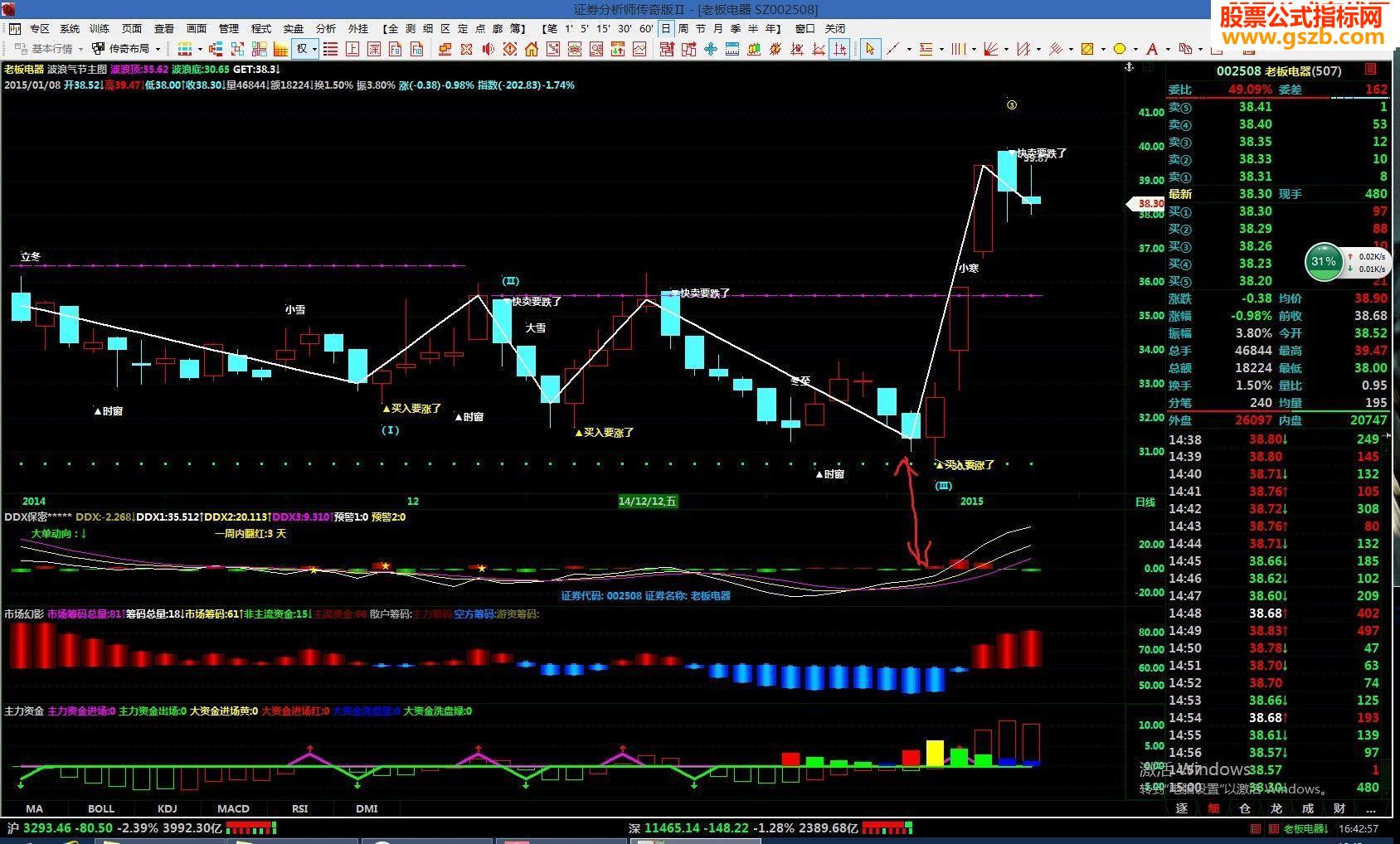Click the anchor icon above price axis

point(1129,67)
